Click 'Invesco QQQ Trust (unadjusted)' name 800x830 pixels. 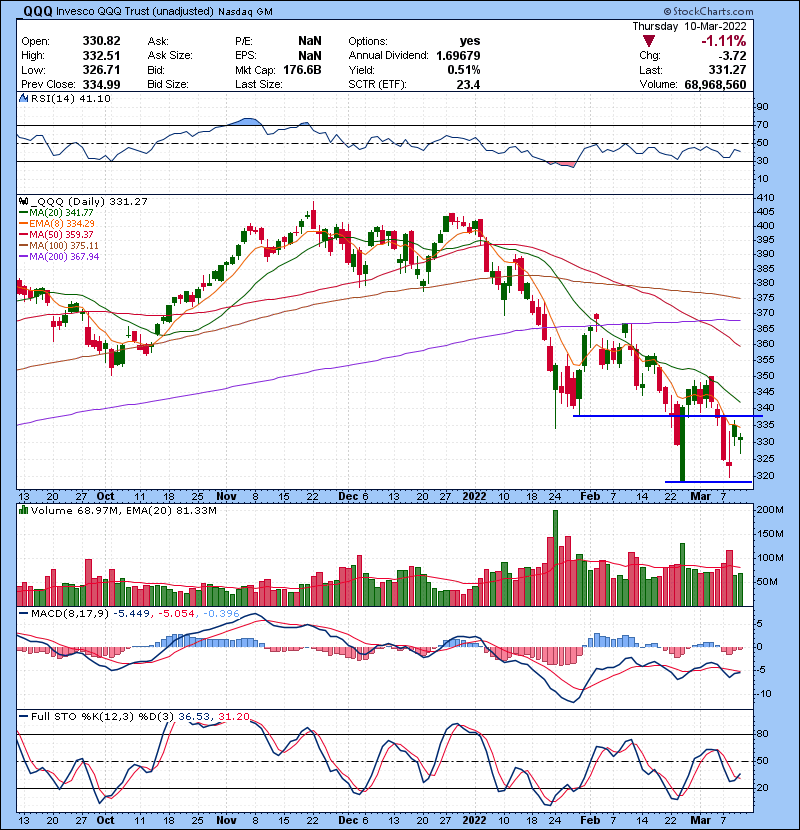(134, 12)
